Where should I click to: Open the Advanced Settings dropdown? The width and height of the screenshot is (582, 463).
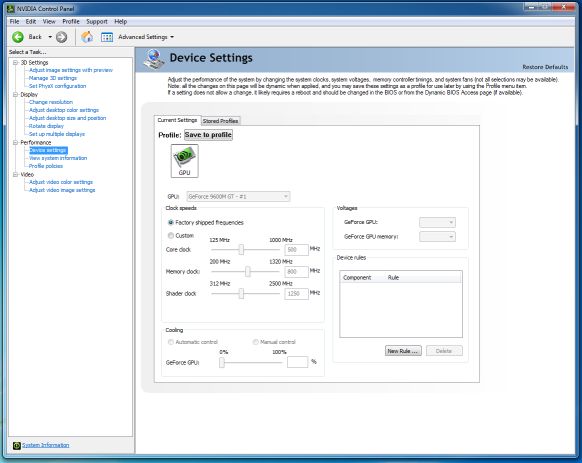(x=146, y=37)
